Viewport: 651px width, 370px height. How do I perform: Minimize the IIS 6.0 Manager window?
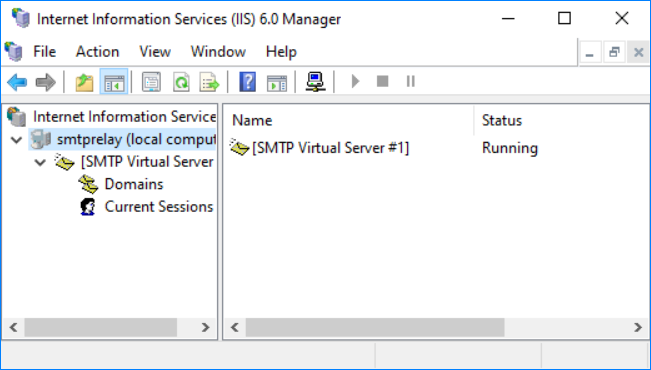pos(508,18)
